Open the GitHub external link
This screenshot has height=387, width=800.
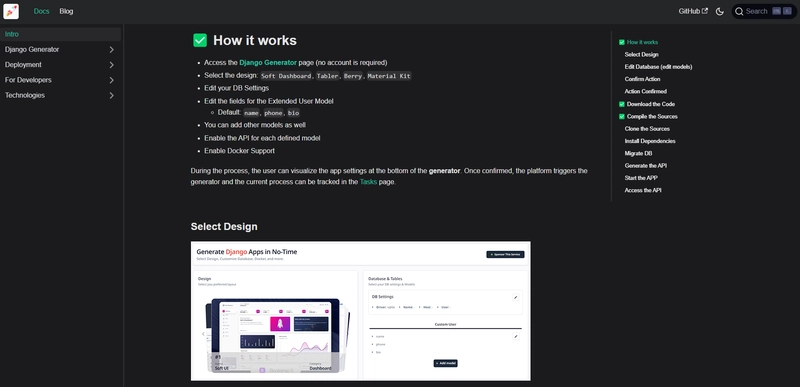coord(693,11)
